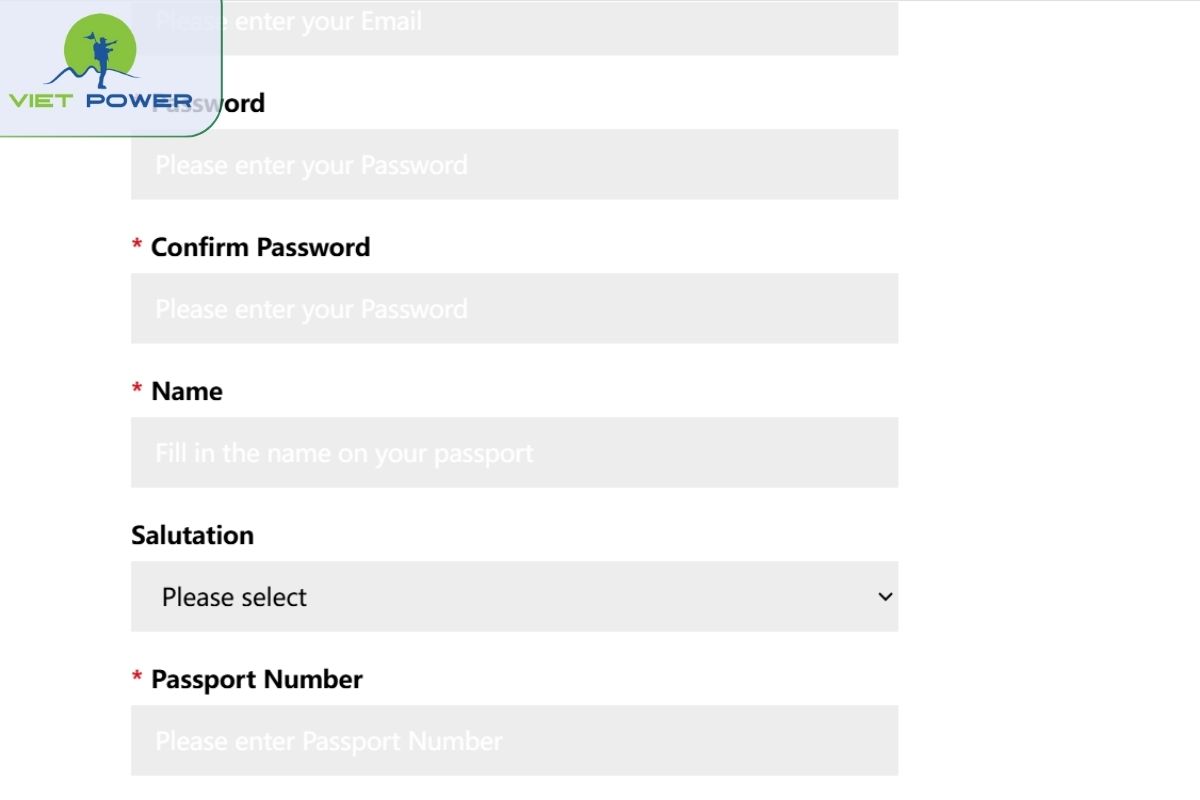1200x800 pixels.
Task: Open the Salutation dropdown
Action: point(514,596)
